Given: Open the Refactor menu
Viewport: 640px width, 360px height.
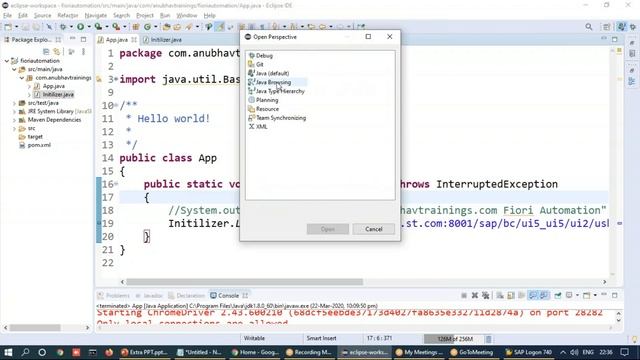Looking at the screenshot, I should 68,16.
